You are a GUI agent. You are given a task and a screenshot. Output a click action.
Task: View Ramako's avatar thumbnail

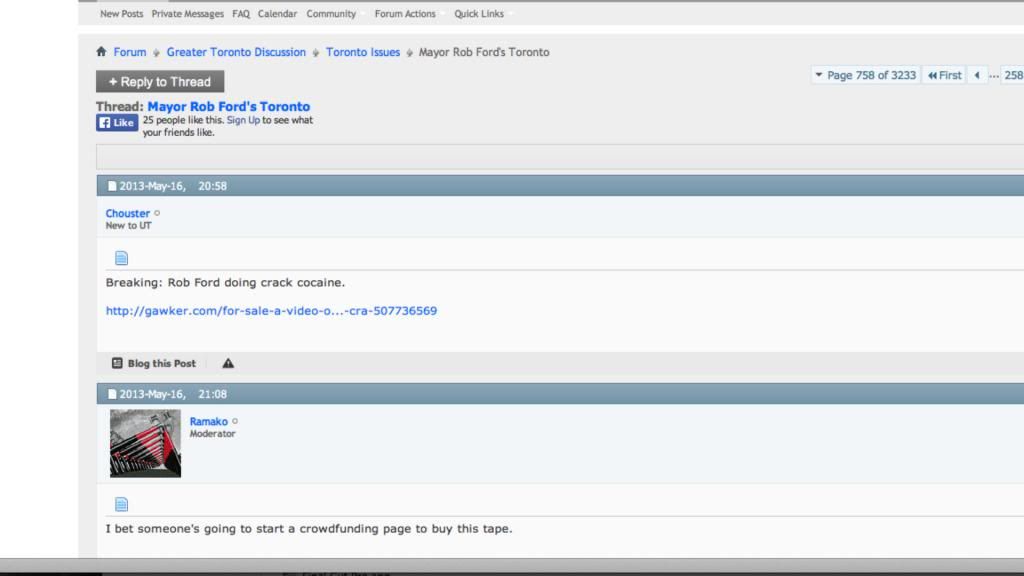tap(145, 443)
